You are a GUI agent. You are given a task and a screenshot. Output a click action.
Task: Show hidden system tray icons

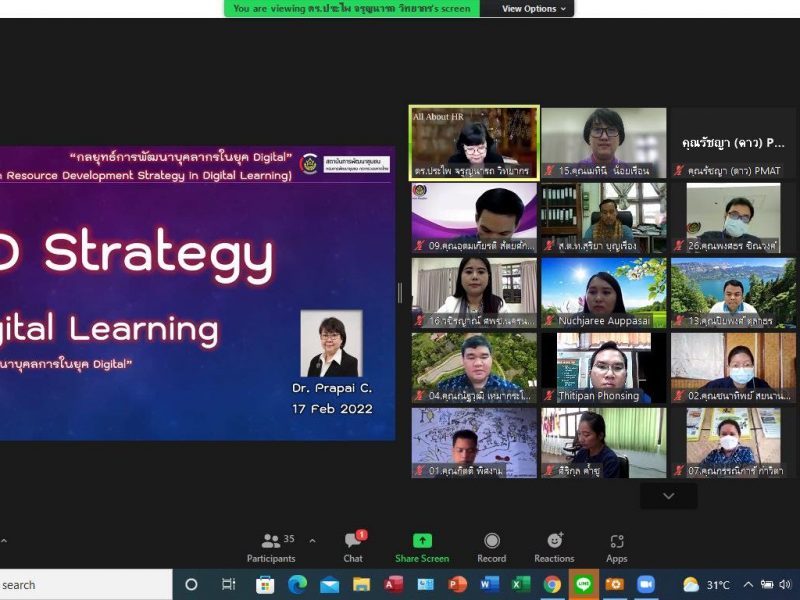pyautogui.click(x=748, y=585)
